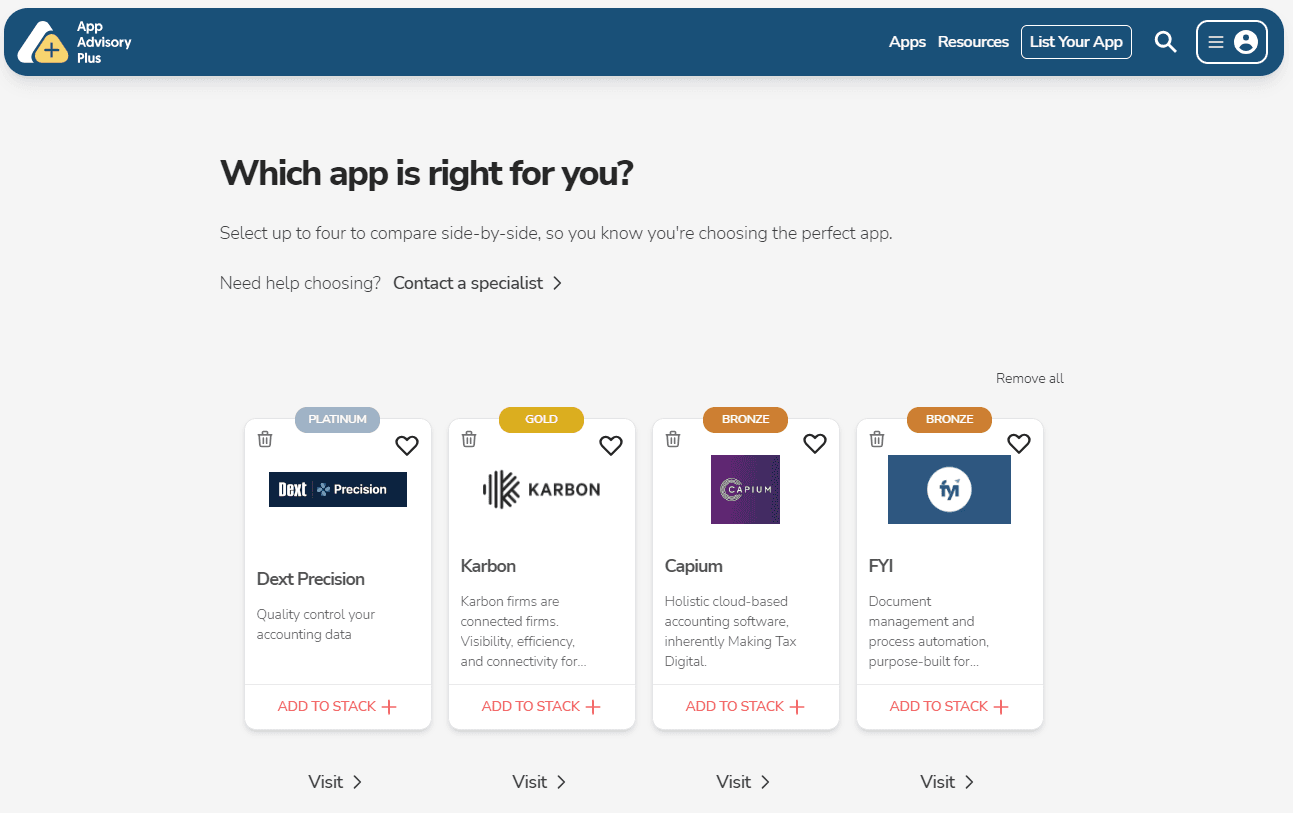This screenshot has width=1293, height=813.
Task: Favourite Dext Precision with the heart toggle
Action: tap(406, 445)
